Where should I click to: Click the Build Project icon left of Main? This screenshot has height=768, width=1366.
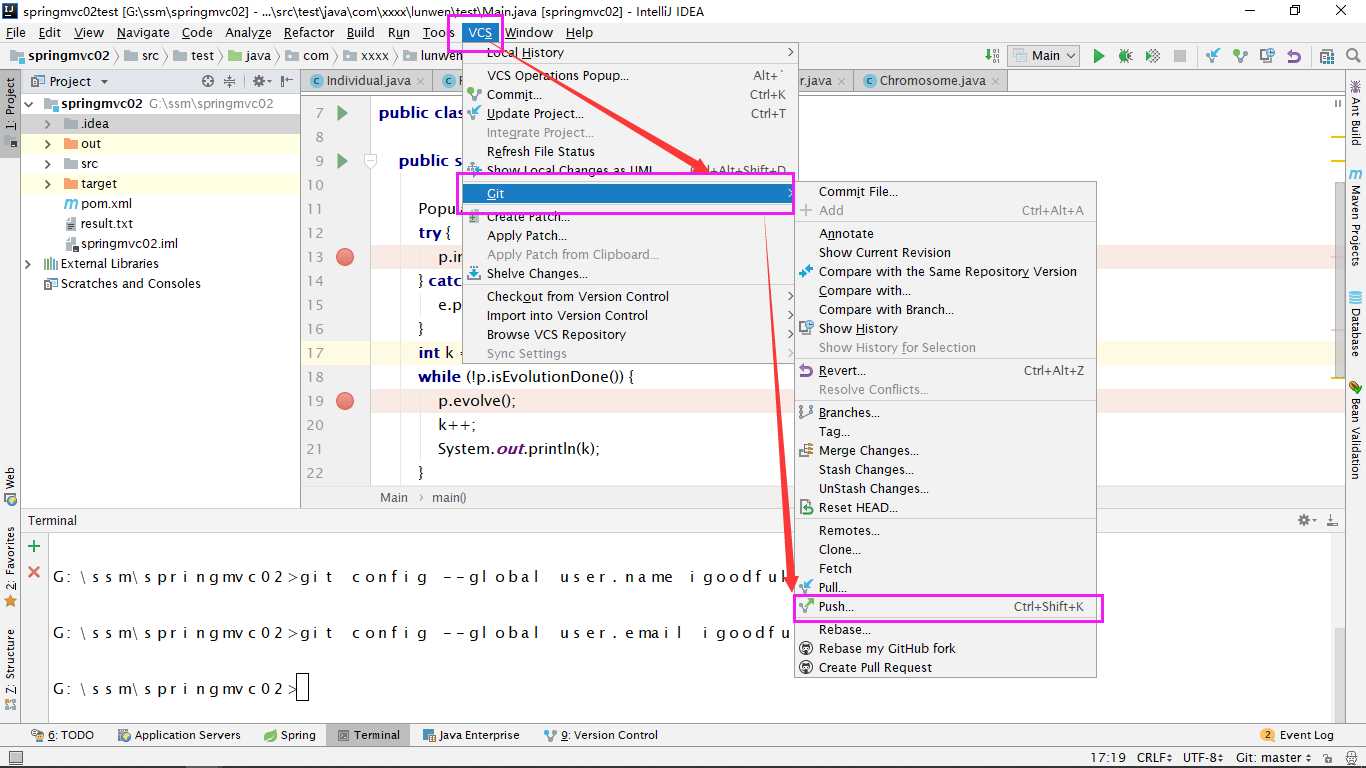(992, 56)
